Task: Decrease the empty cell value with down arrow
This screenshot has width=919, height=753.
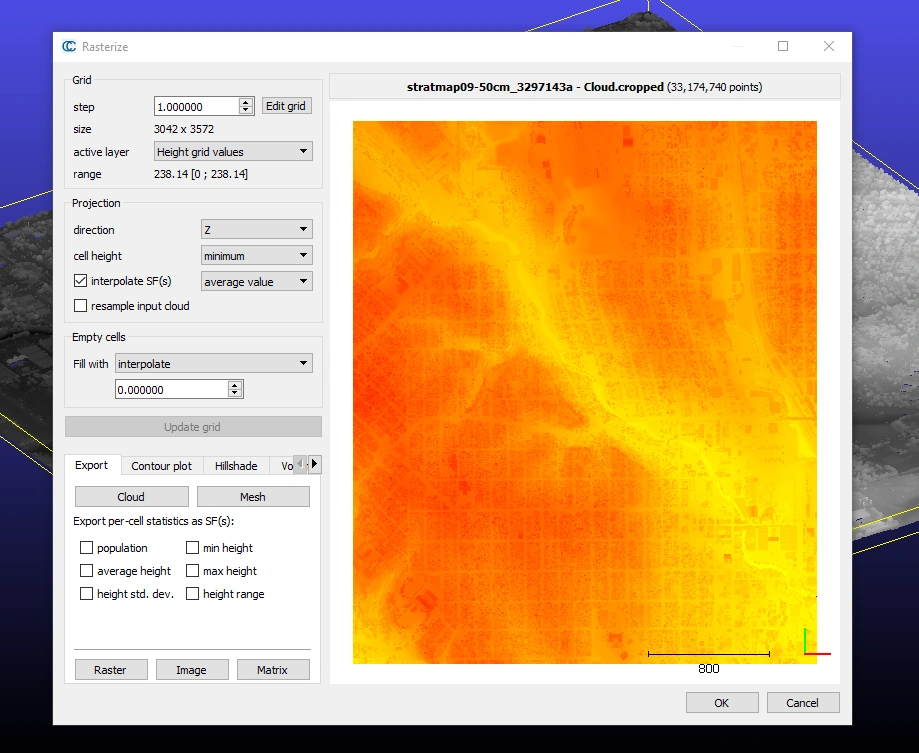Action: point(235,393)
